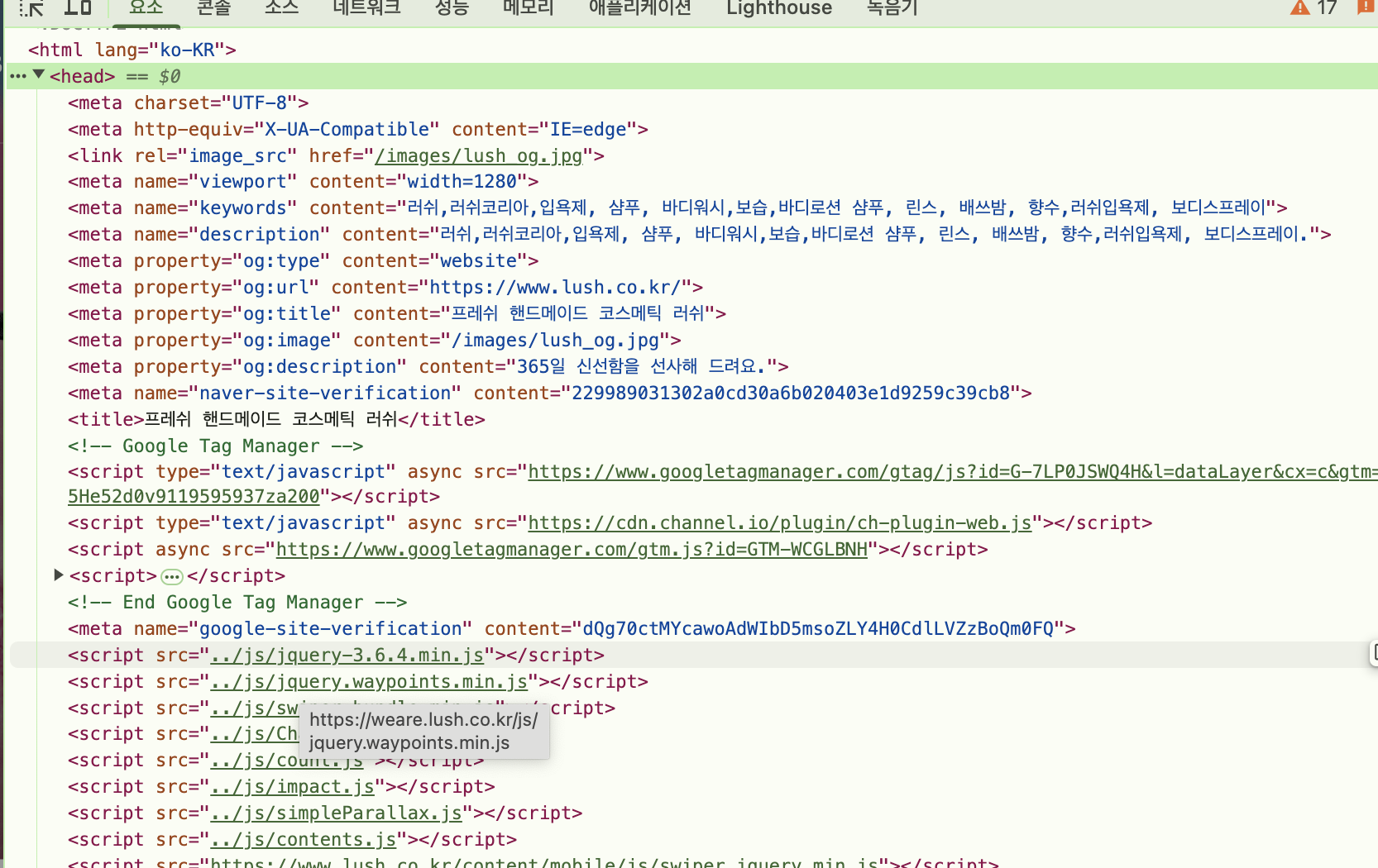Select the og:image meta line
The image size is (1378, 868).
[x=375, y=340]
